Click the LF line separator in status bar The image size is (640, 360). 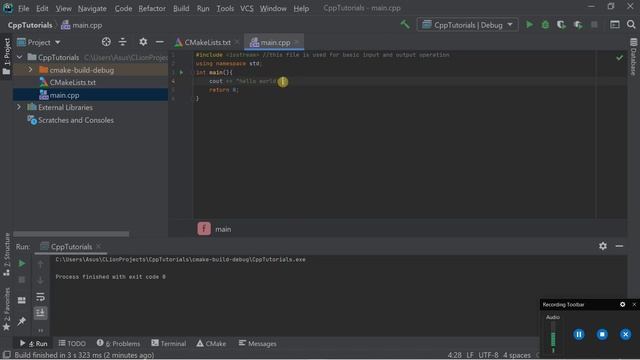point(470,355)
